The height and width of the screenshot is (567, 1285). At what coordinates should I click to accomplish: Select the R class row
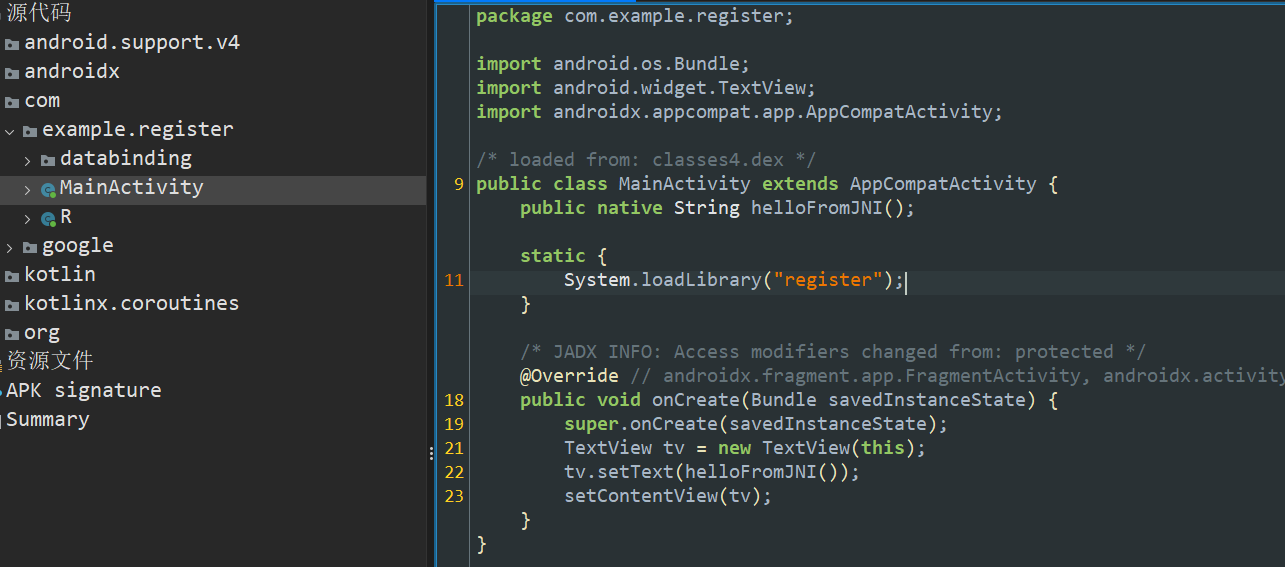(213, 217)
